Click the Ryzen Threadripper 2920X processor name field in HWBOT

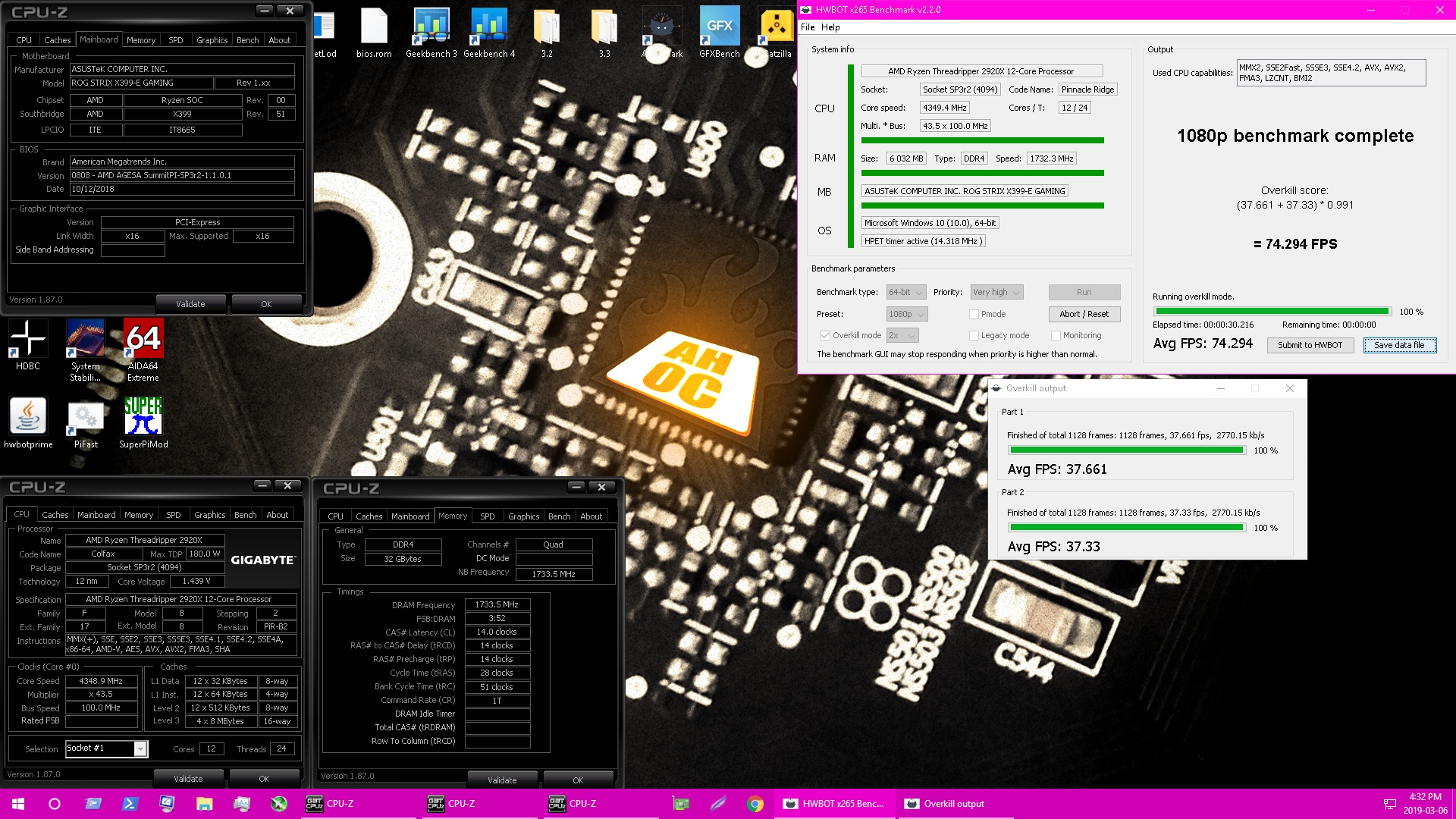click(x=981, y=71)
